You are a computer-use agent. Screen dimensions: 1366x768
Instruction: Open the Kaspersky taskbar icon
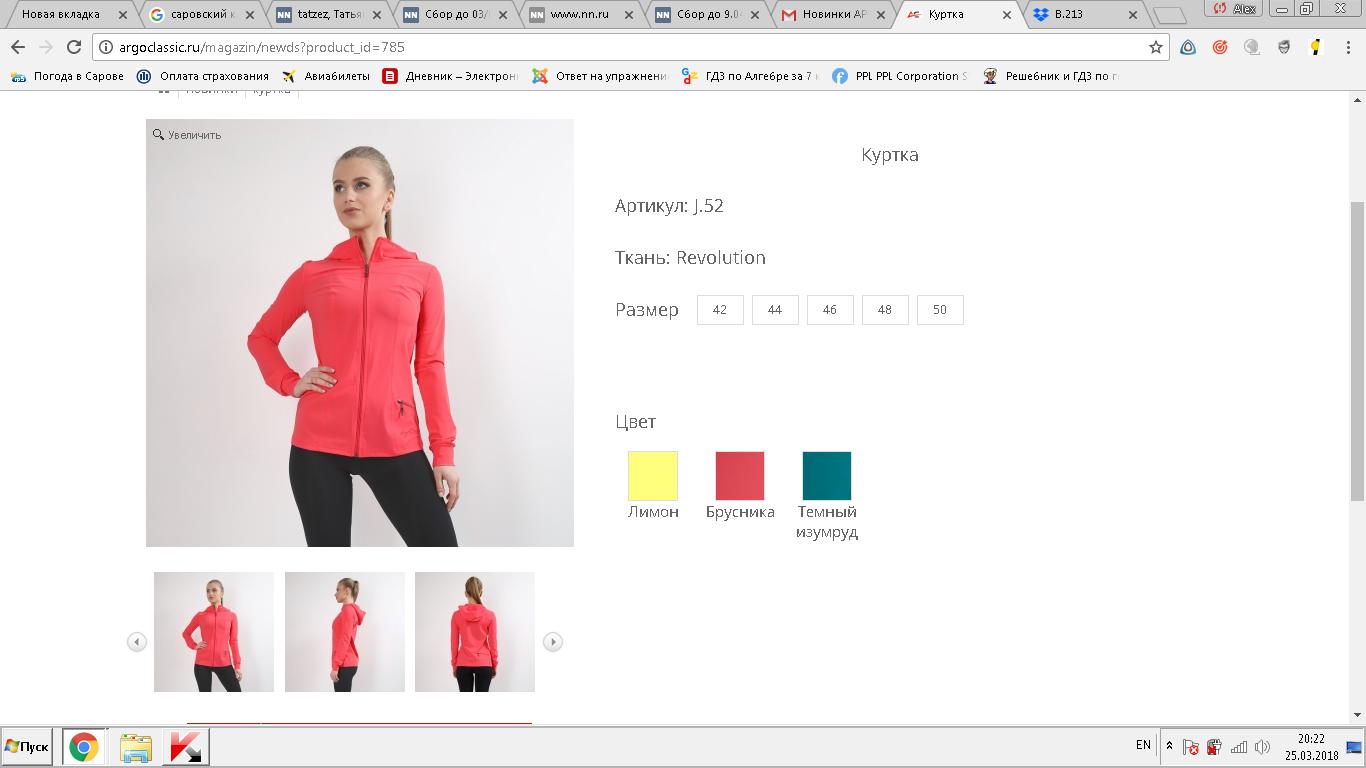coord(186,747)
